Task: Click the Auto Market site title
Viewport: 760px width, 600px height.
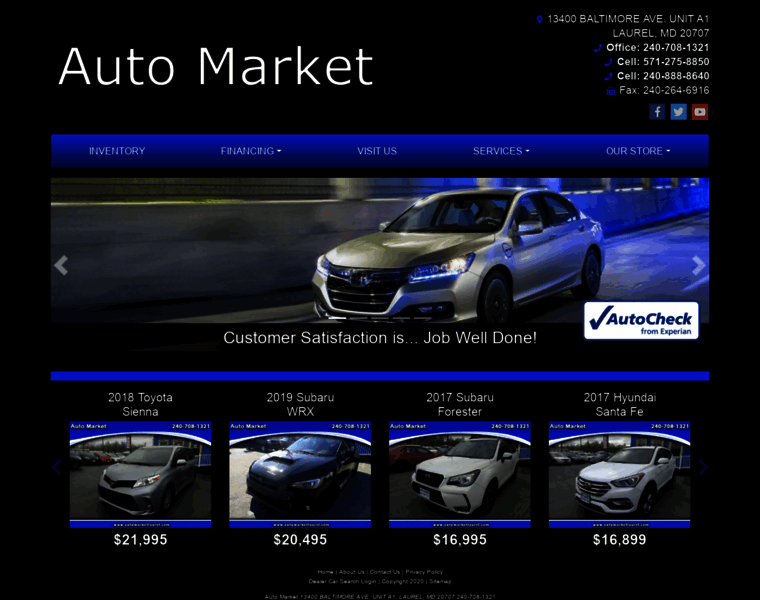Action: click(x=216, y=66)
